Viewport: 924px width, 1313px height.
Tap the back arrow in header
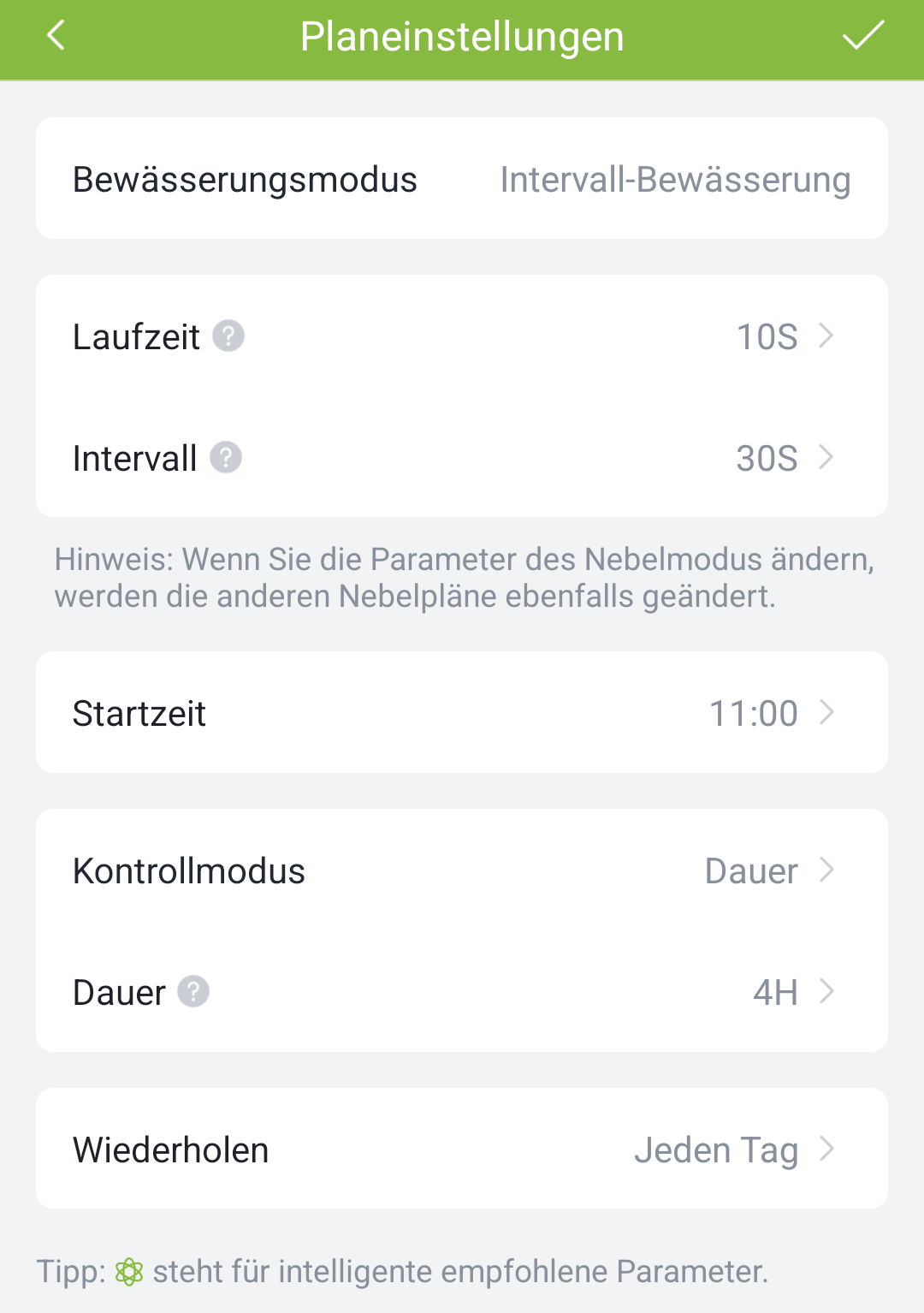pyautogui.click(x=56, y=36)
